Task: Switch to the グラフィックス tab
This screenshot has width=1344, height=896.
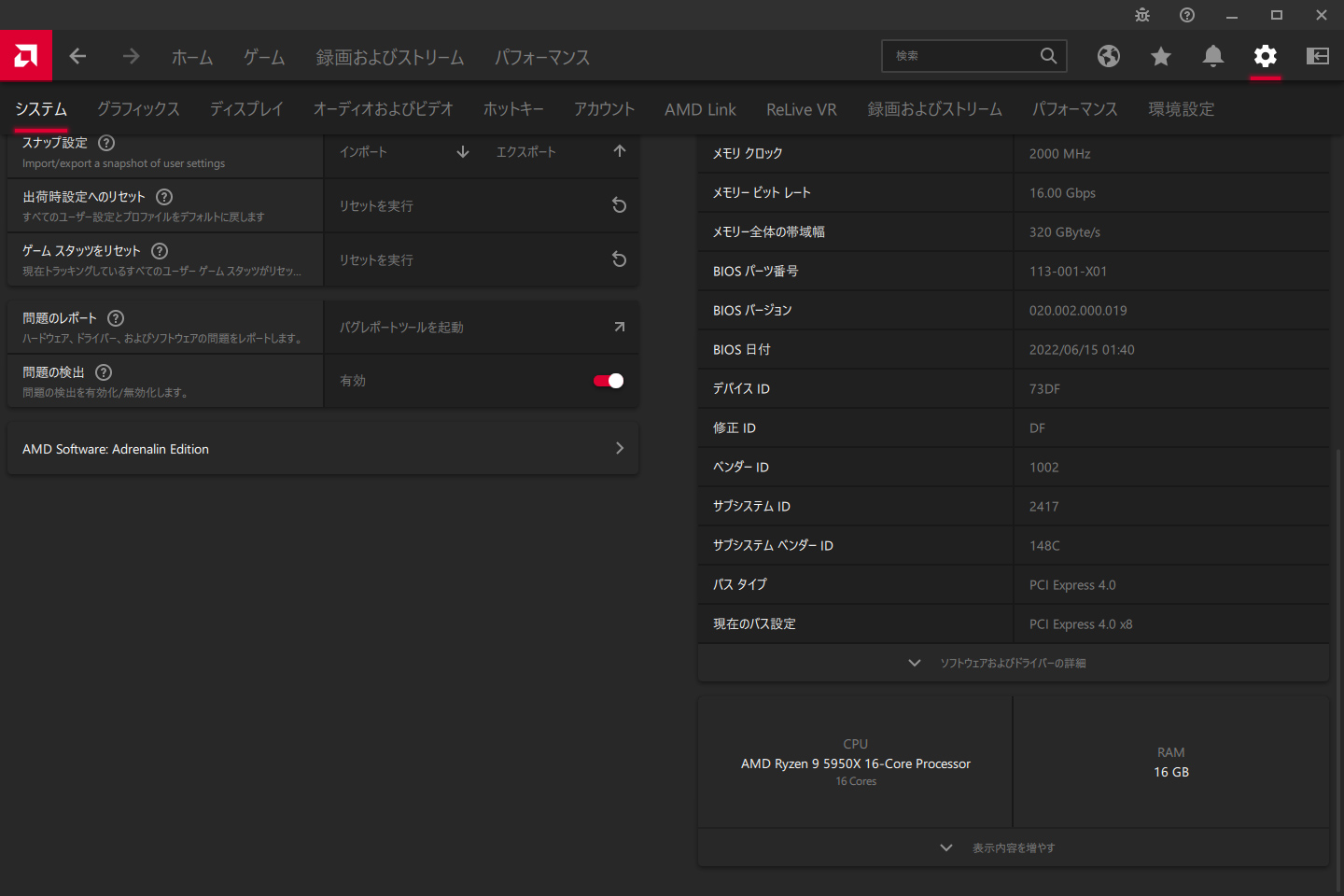Action: pos(138,109)
